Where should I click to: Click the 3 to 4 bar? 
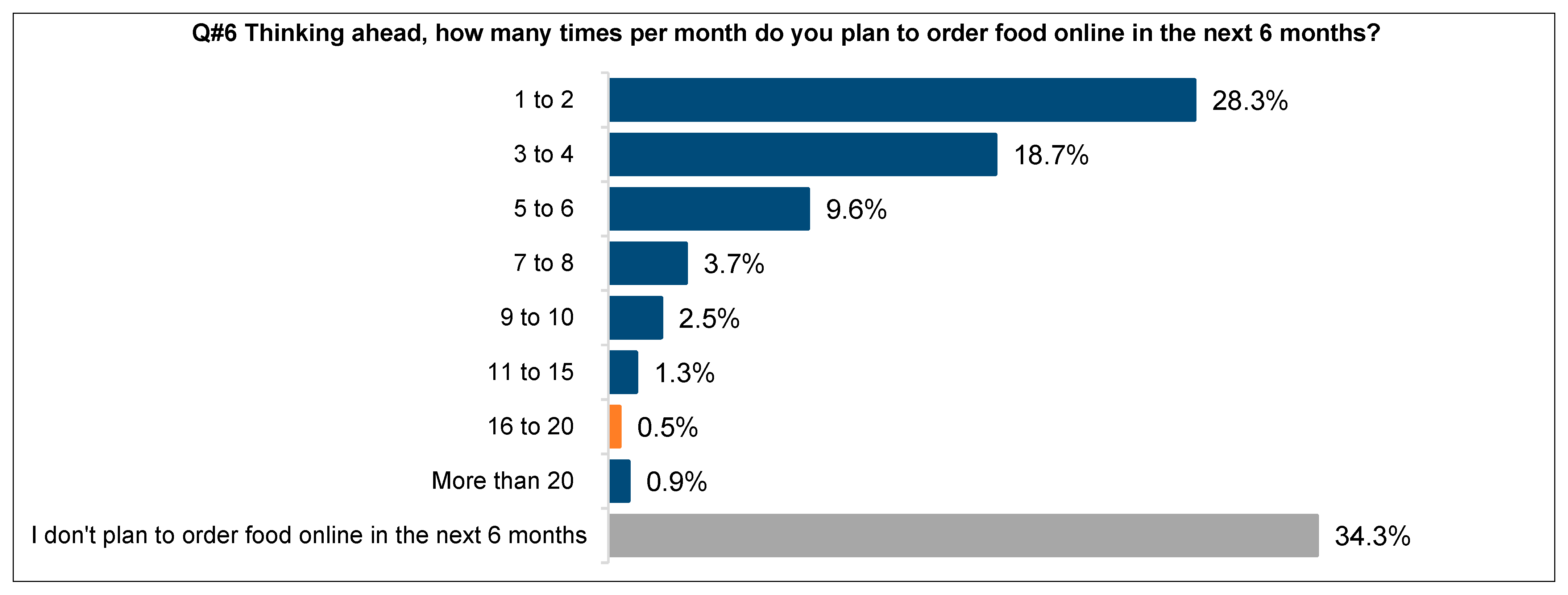click(803, 155)
